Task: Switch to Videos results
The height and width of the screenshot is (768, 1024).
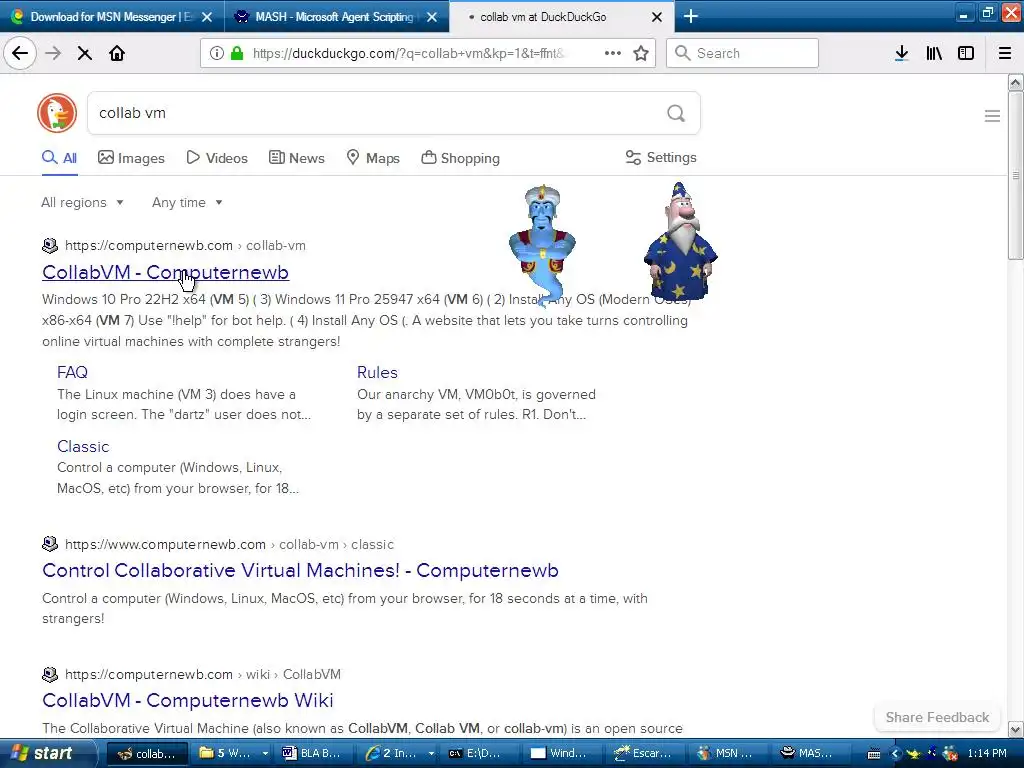Action: pos(217,158)
